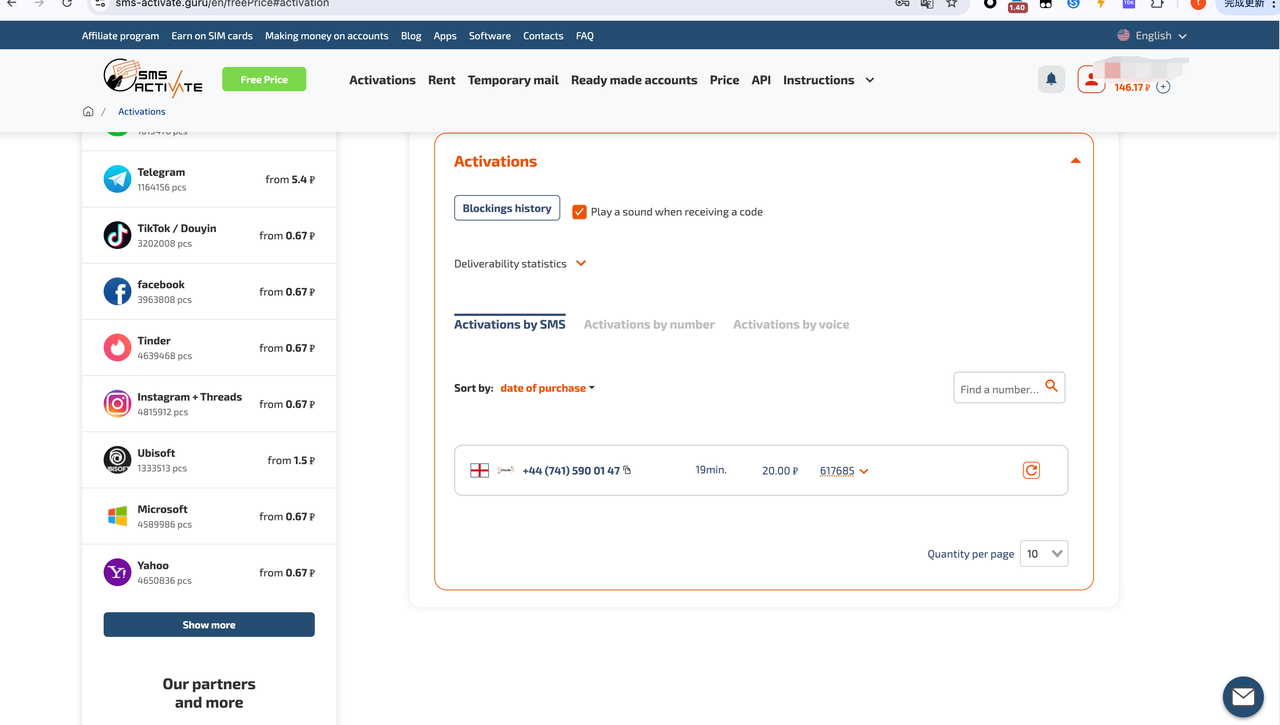
Task: Switch to Activations by SMS tab
Action: tap(510, 324)
